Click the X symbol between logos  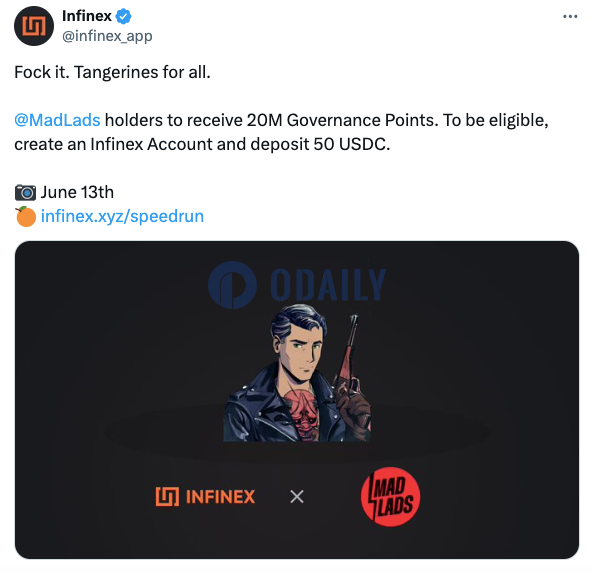tap(297, 496)
